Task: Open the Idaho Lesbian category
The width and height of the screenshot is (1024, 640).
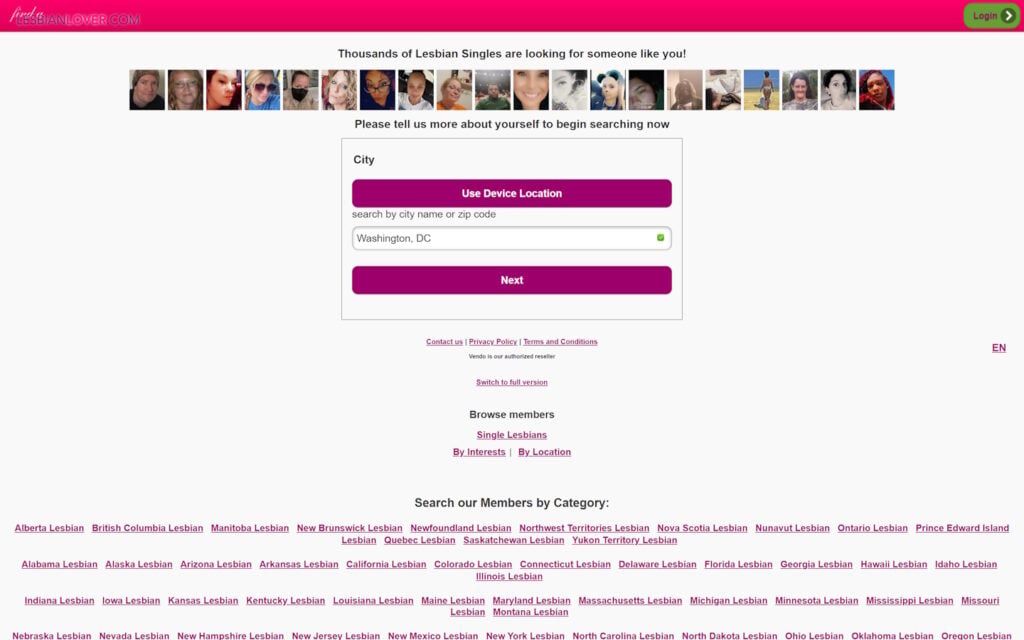Action: click(x=966, y=564)
